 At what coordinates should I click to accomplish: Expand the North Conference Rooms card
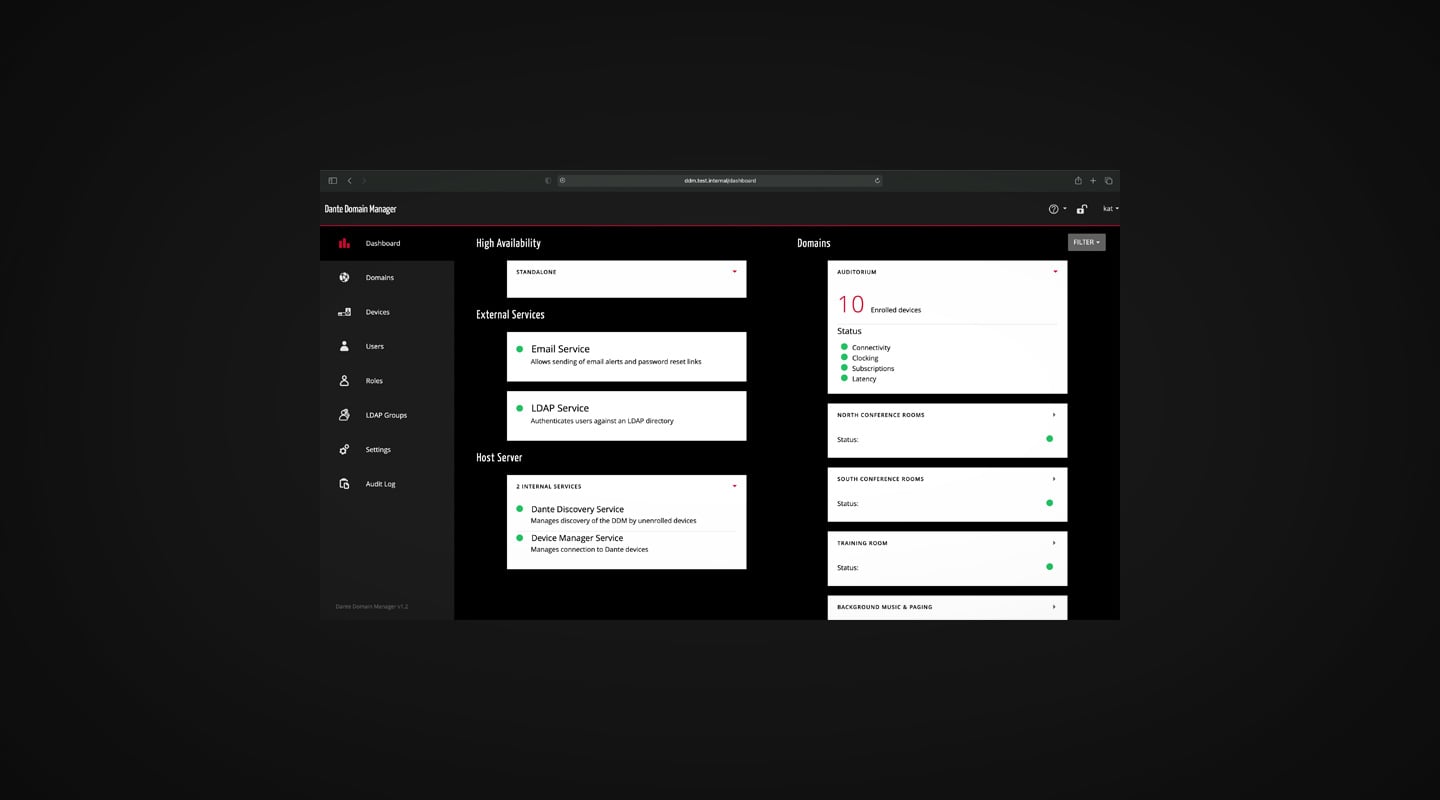pyautogui.click(x=1054, y=415)
